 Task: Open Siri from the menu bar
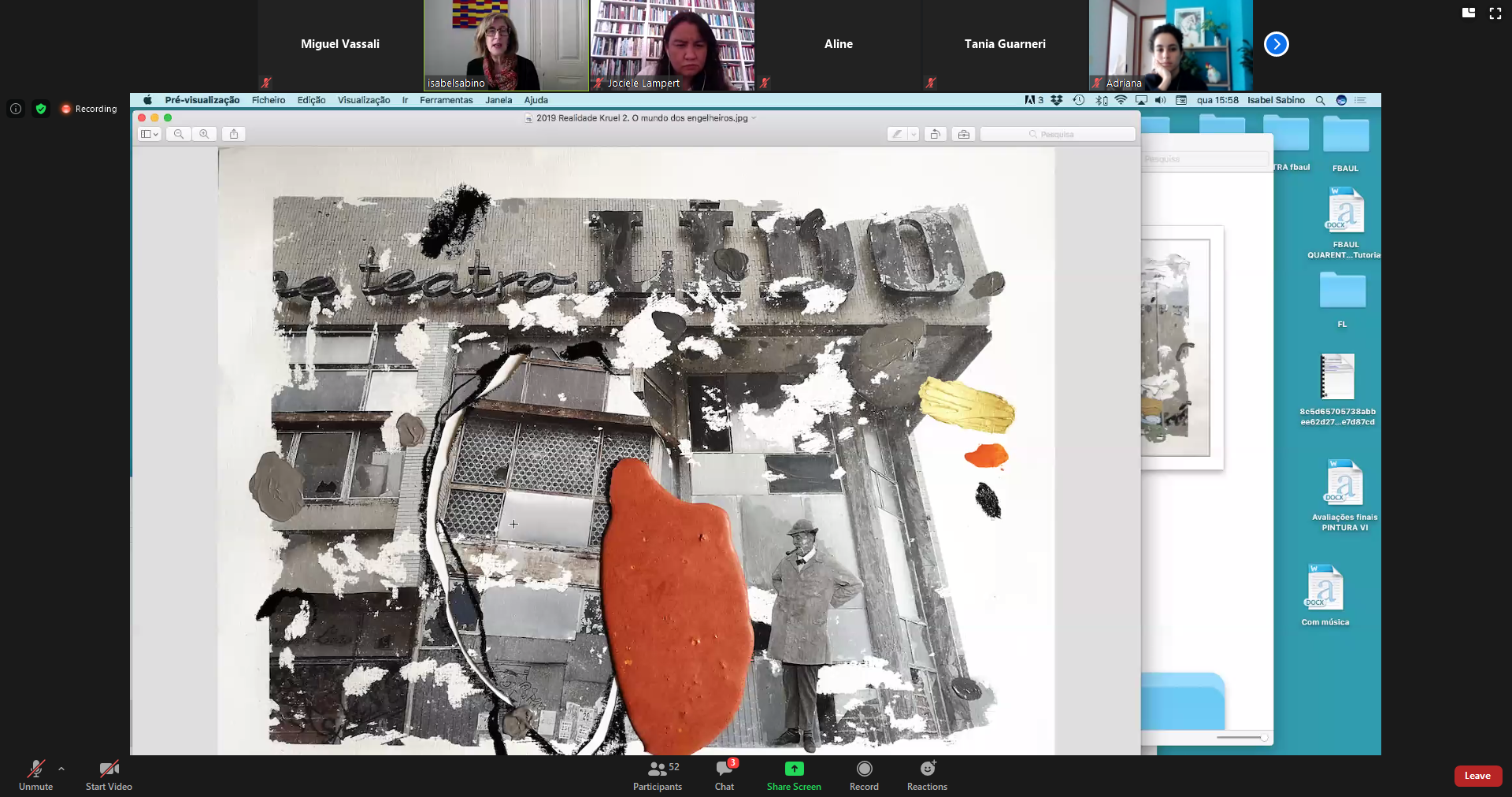tap(1341, 100)
